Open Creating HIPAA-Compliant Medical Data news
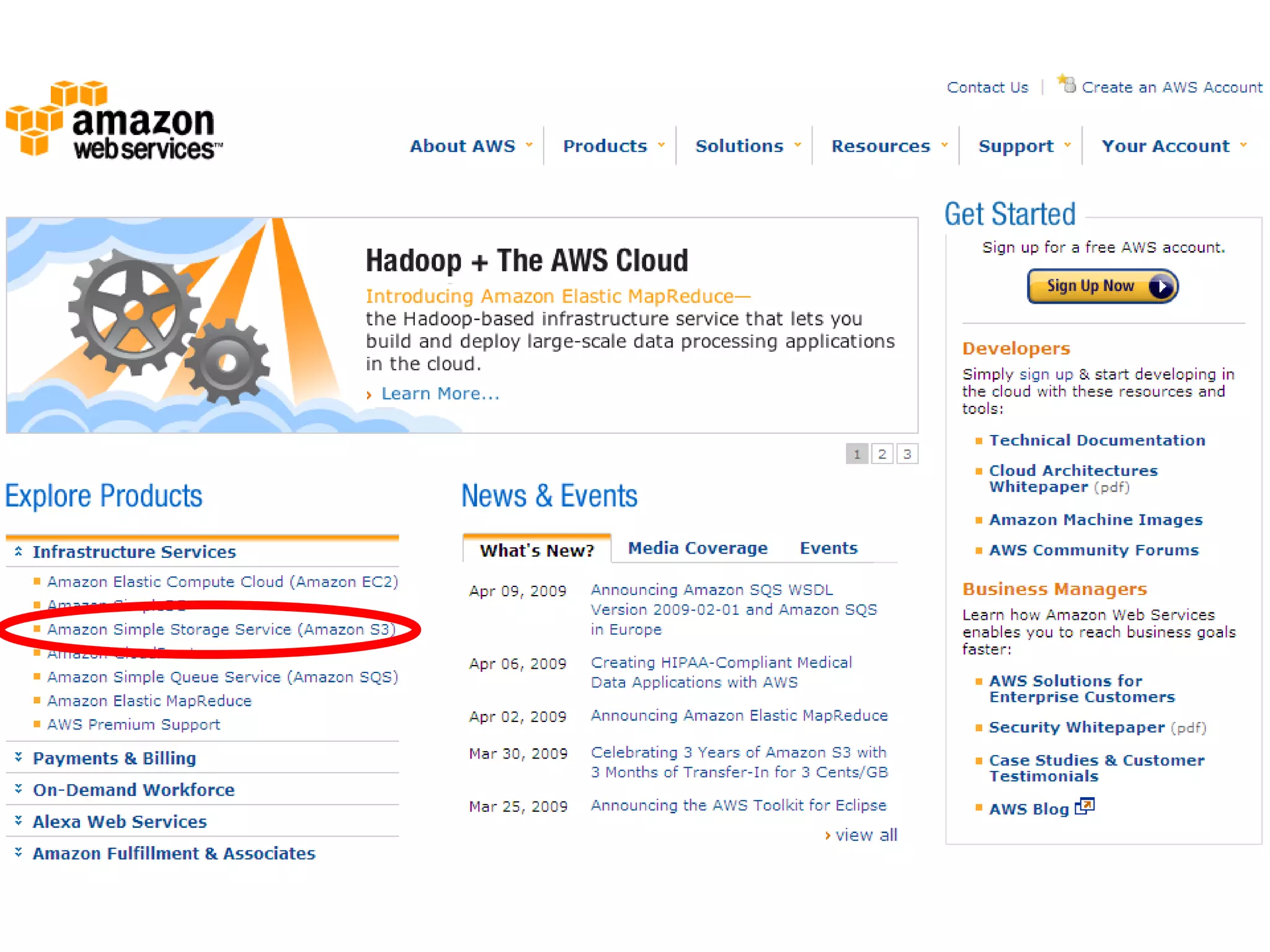1270x952 pixels. click(721, 672)
